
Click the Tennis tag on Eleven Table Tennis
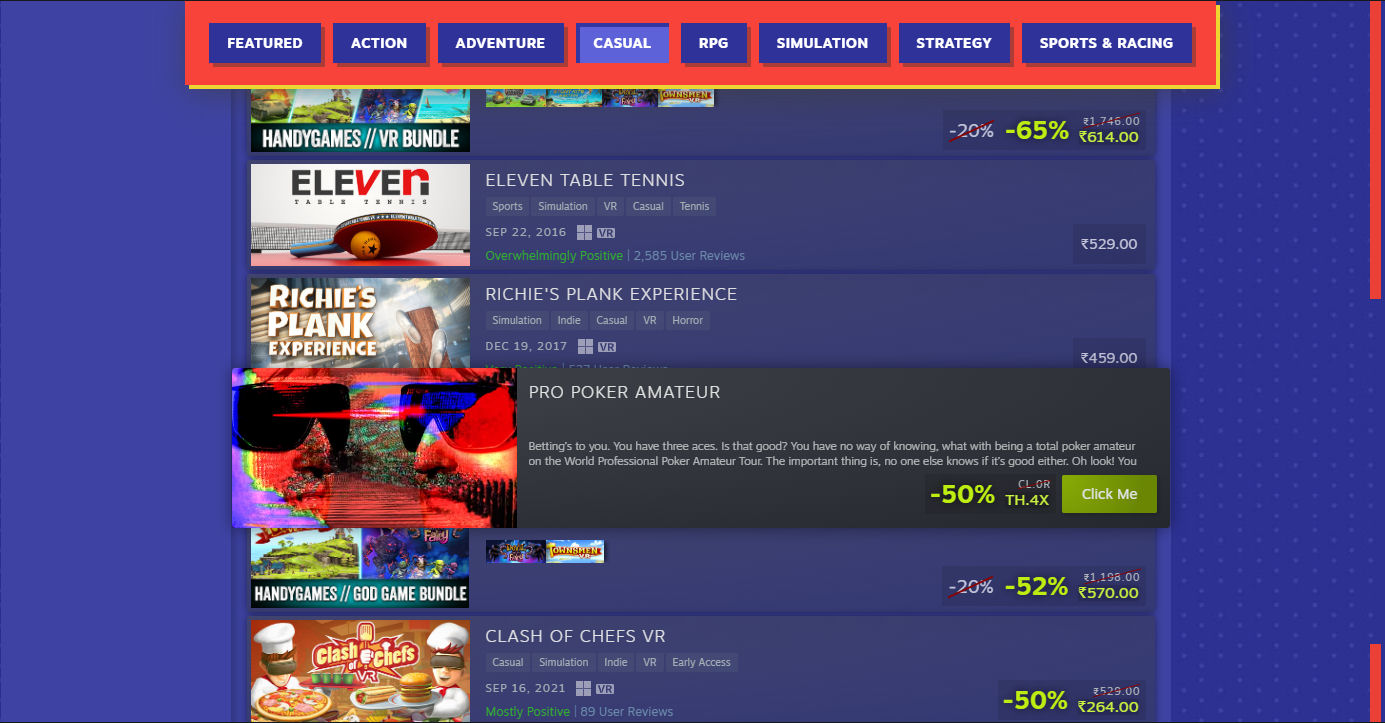coord(694,206)
